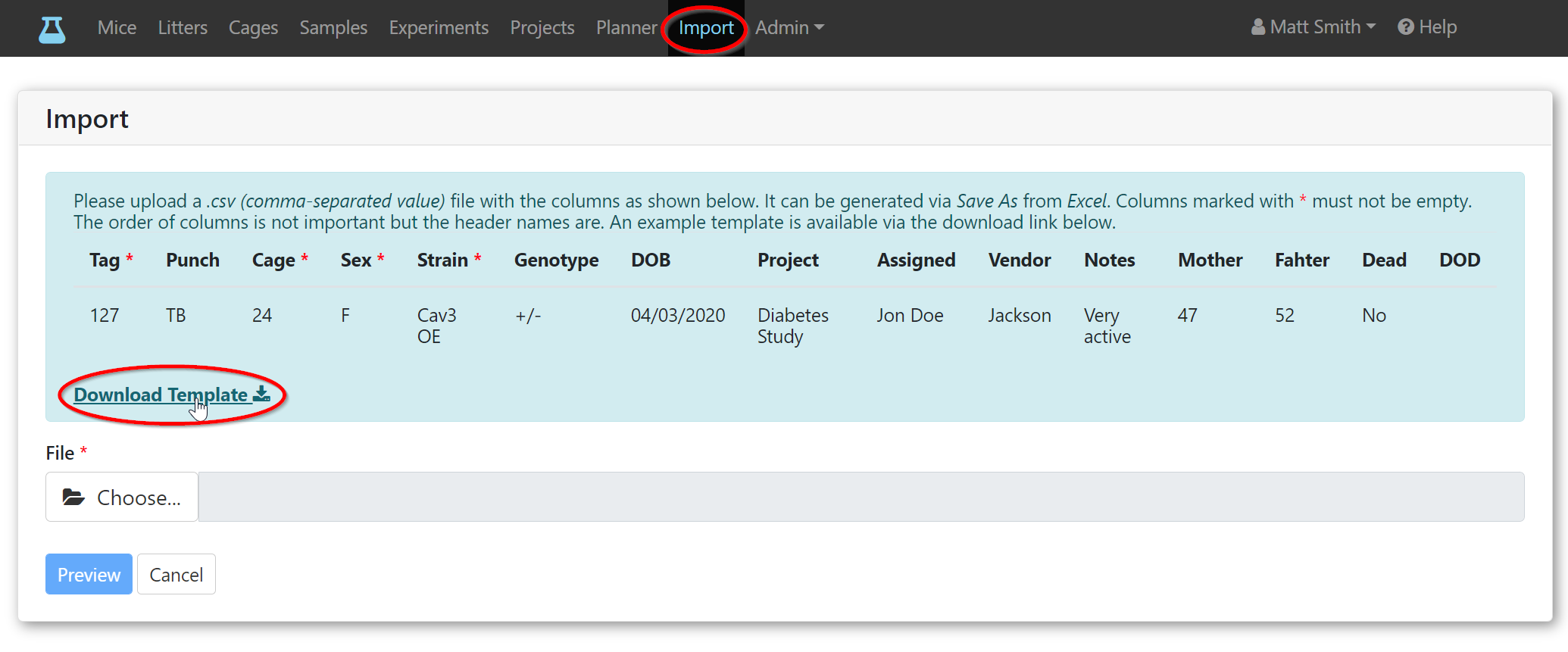Click the Genotype column header
1568x652 pixels.
pos(557,260)
